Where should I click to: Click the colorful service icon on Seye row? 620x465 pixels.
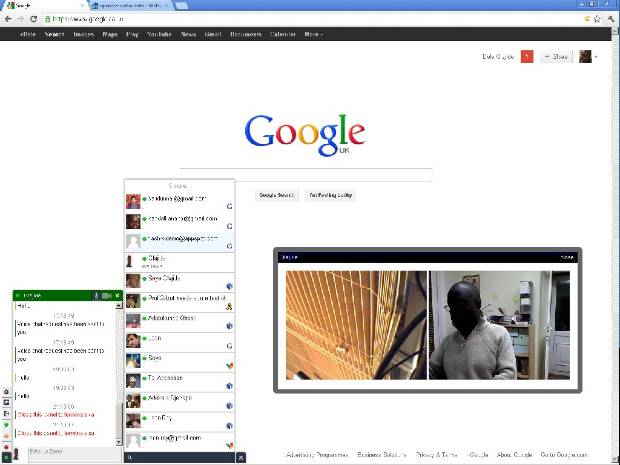point(229,366)
